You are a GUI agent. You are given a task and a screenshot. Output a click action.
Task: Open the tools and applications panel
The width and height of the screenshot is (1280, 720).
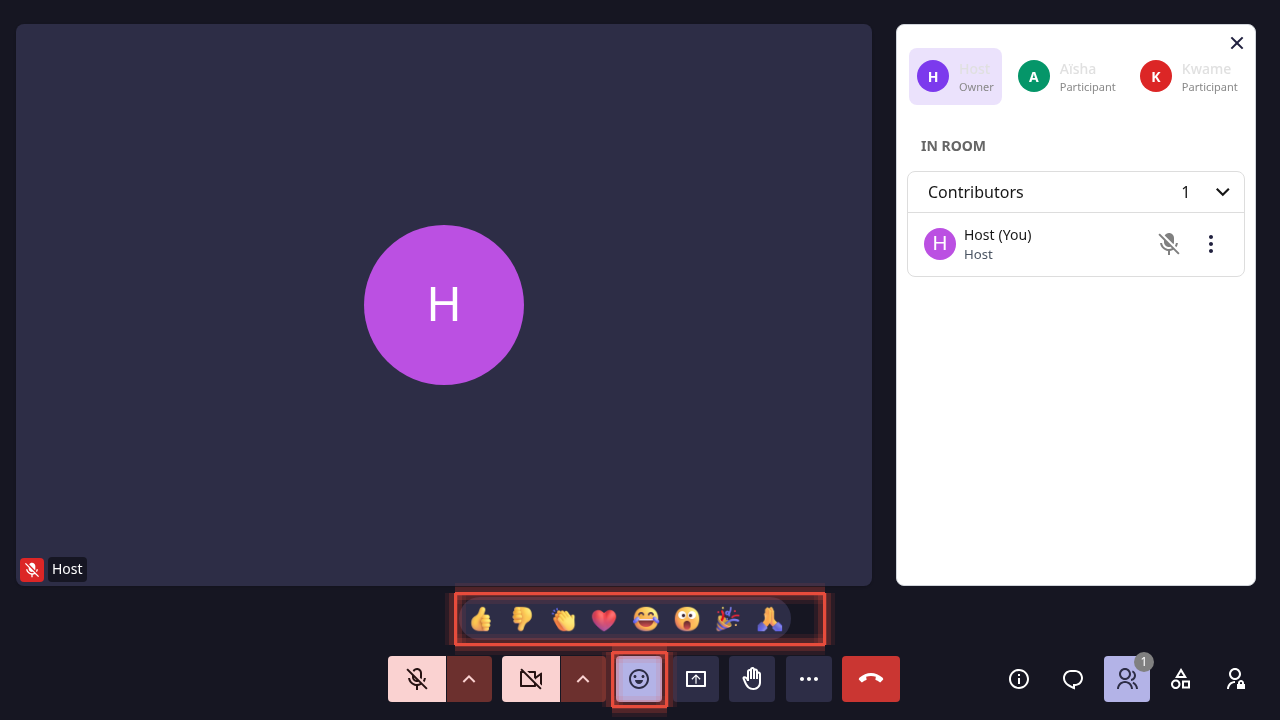1181,679
